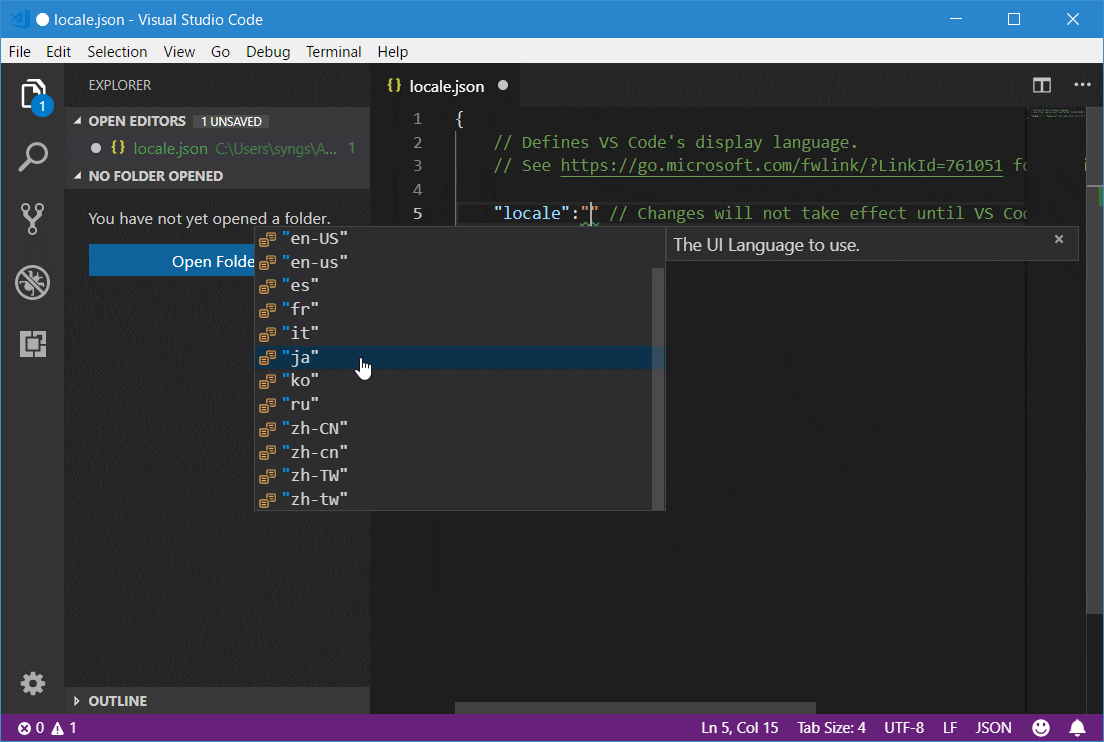1104x742 pixels.
Task: Open the Help menu
Action: [392, 51]
